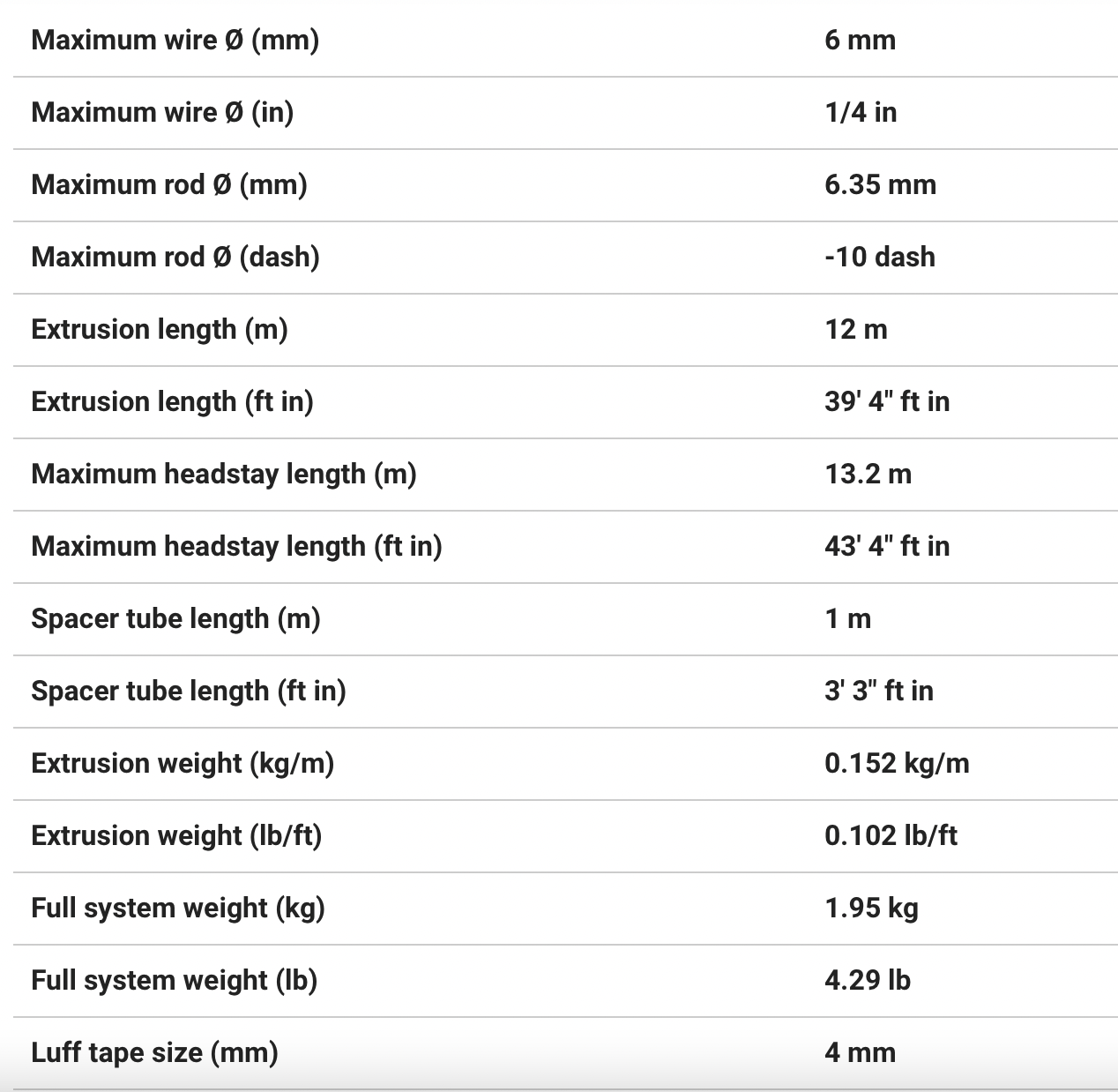The width and height of the screenshot is (1118, 1092).
Task: Select the "-10 dash" value
Action: click(879, 258)
